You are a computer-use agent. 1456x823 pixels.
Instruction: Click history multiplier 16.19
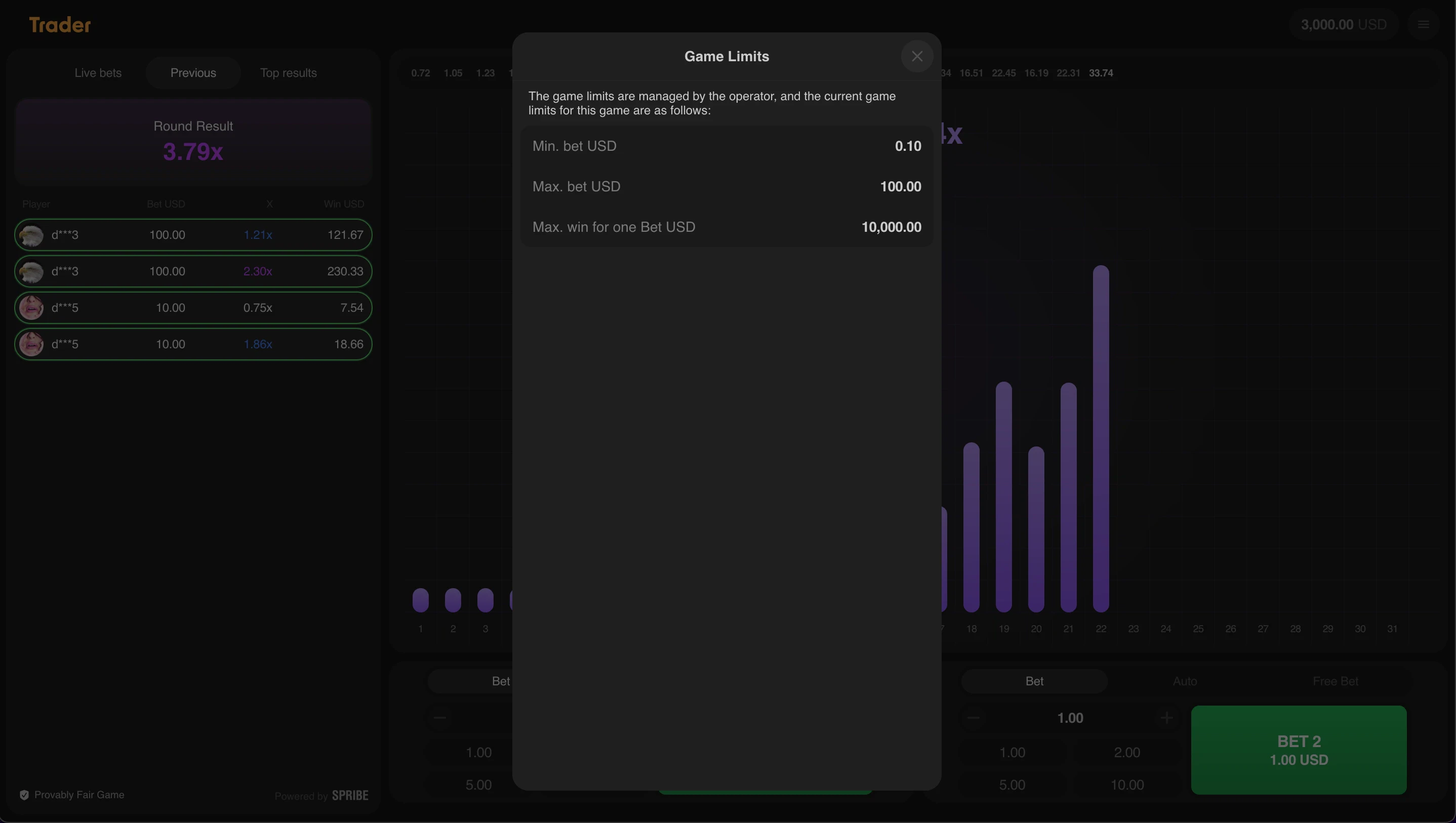(1036, 73)
